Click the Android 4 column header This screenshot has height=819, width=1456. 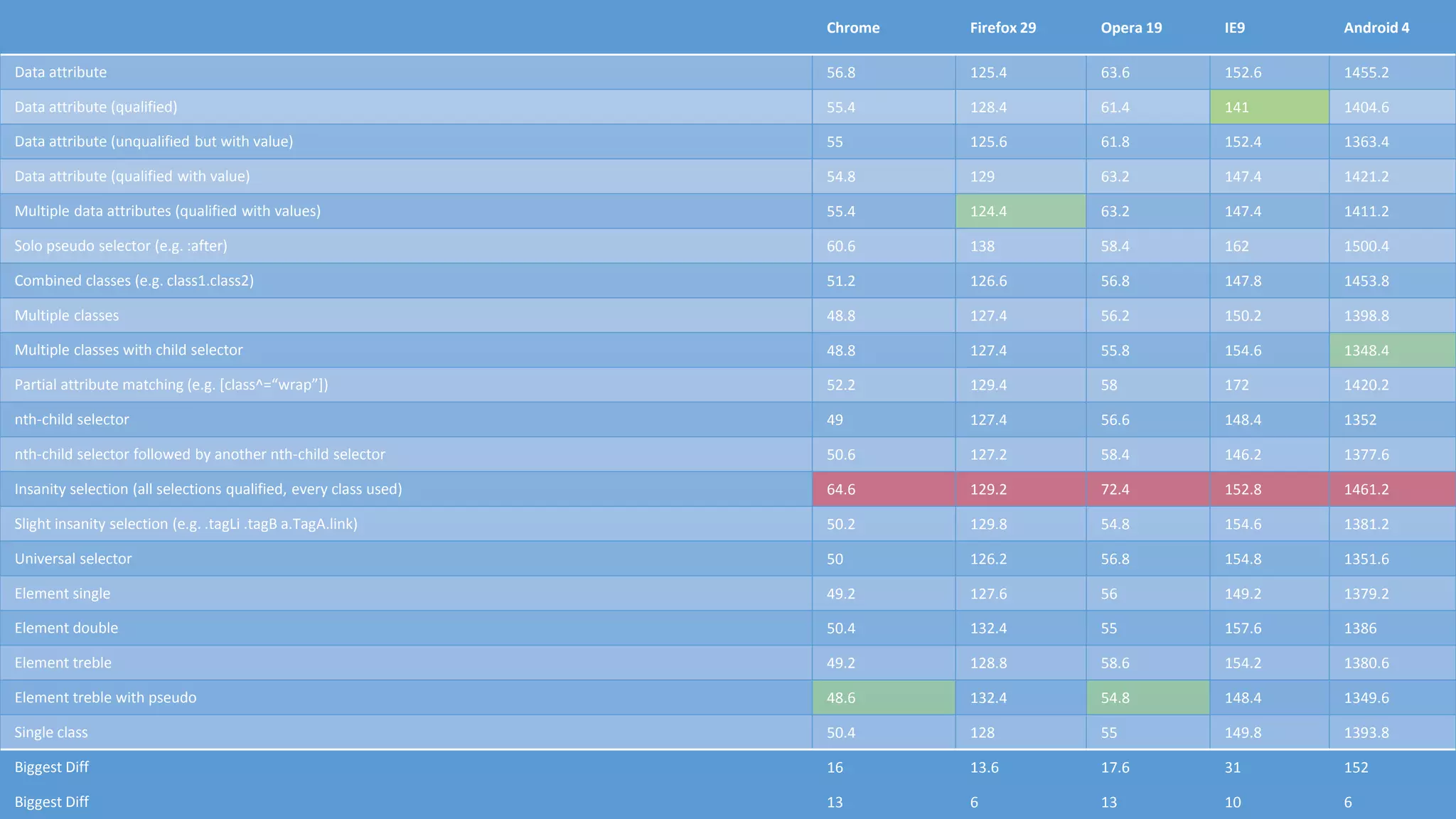click(x=1376, y=28)
